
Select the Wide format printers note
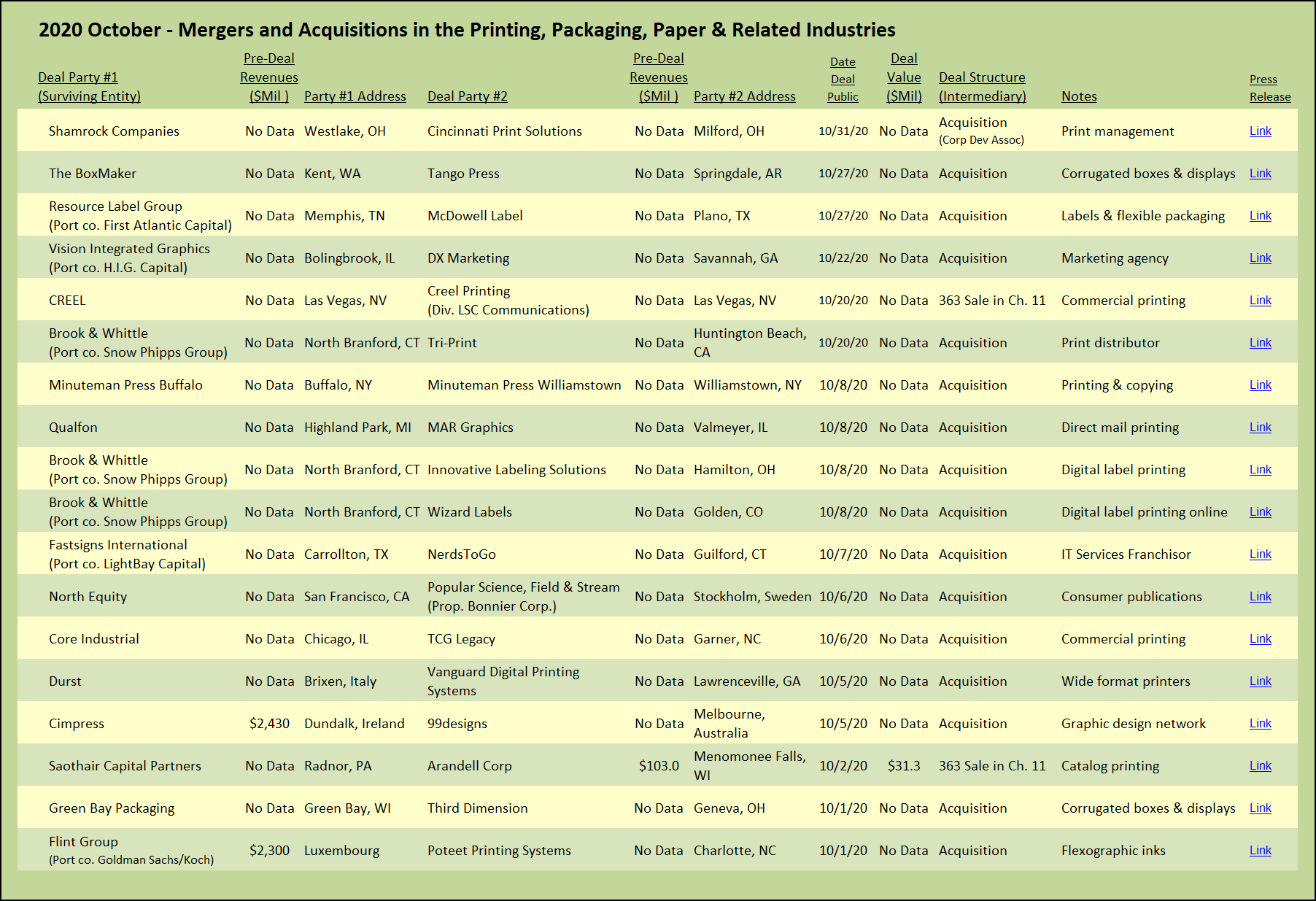[x=1126, y=681]
